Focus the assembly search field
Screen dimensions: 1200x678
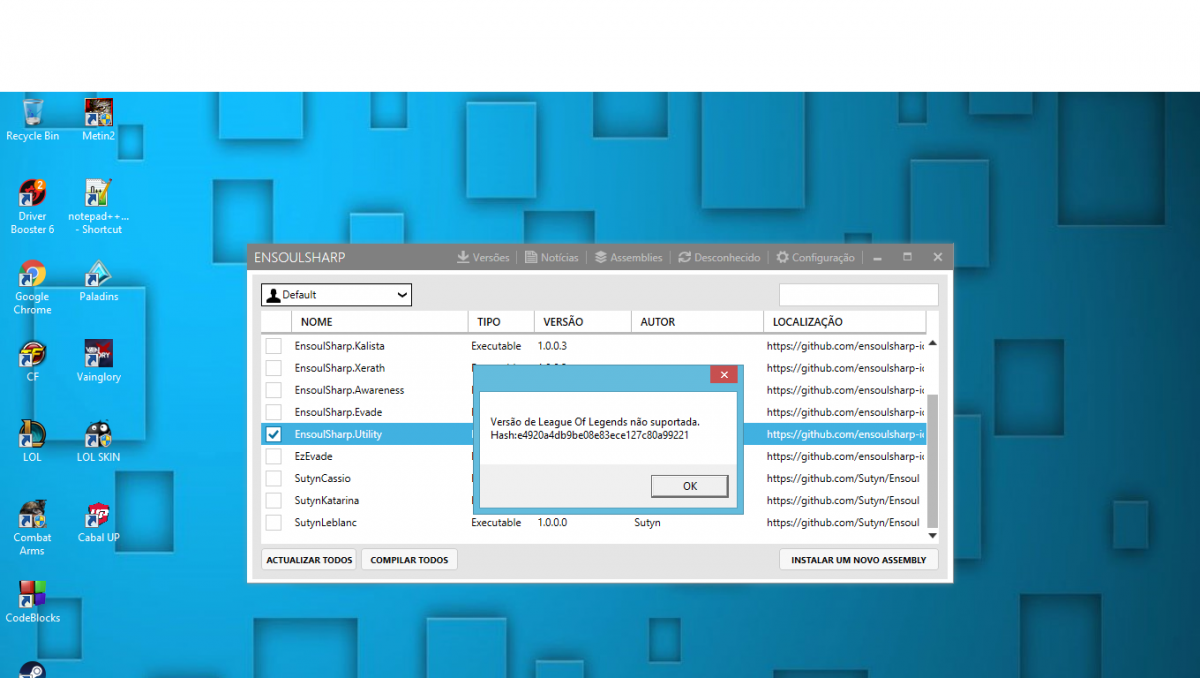pos(858,295)
